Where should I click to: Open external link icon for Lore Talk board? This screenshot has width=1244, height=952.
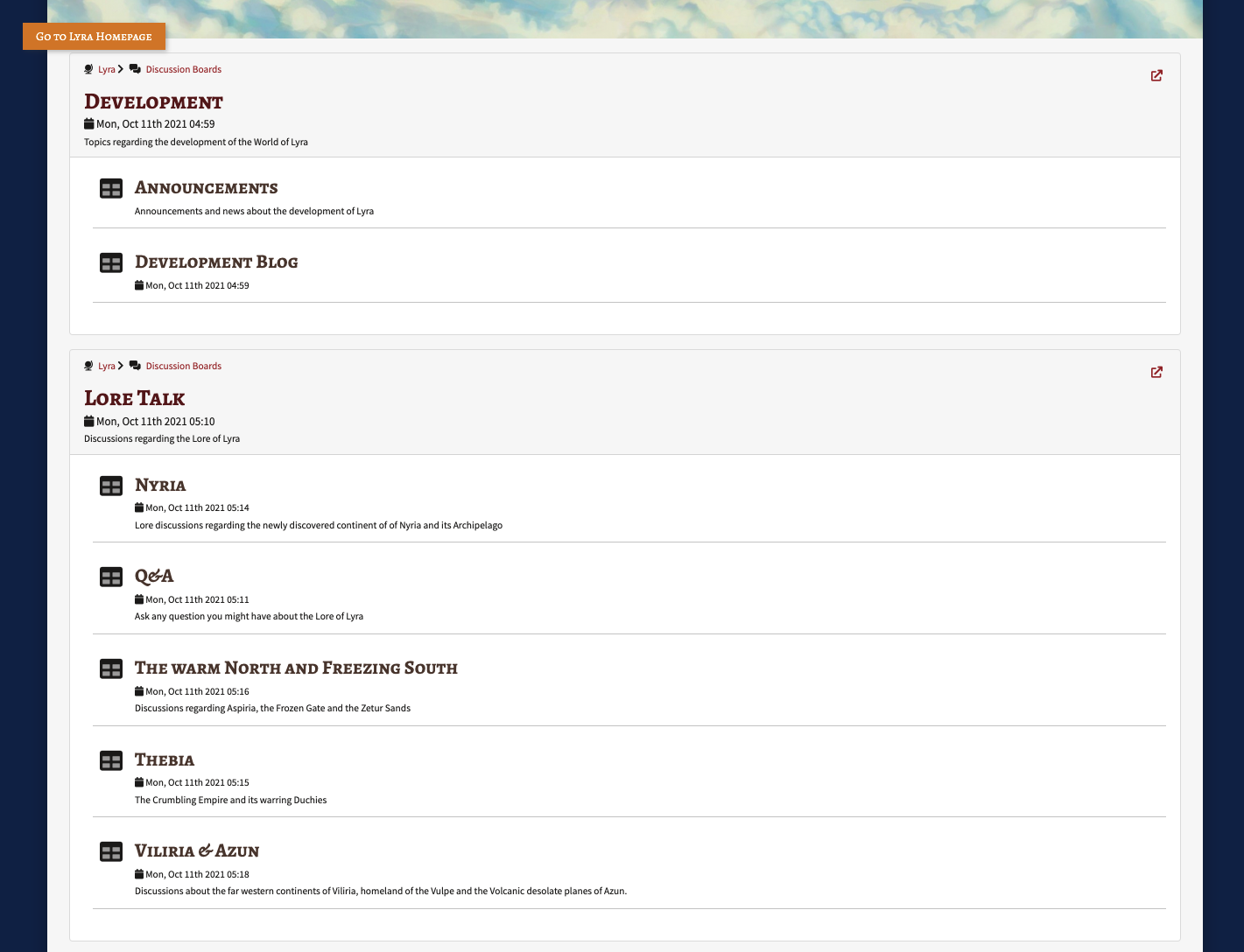click(1156, 373)
